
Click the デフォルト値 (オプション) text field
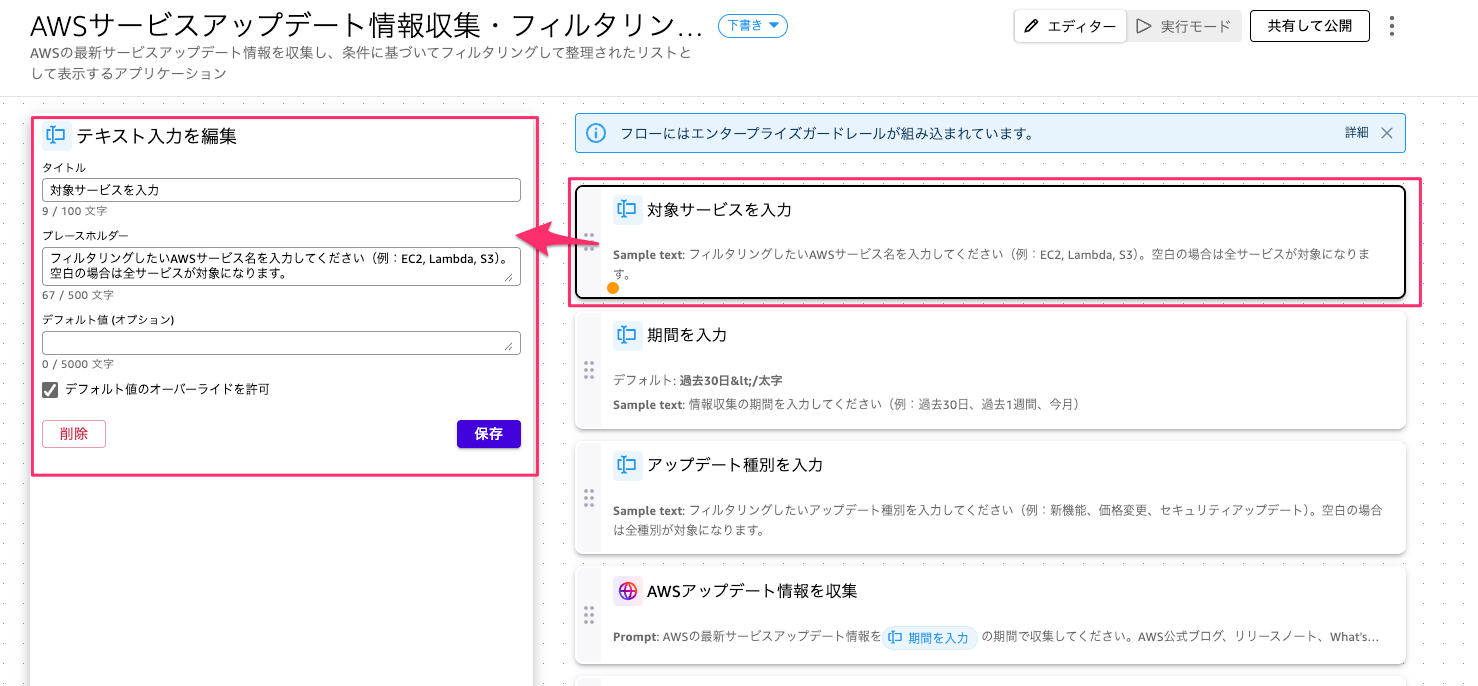[281, 342]
